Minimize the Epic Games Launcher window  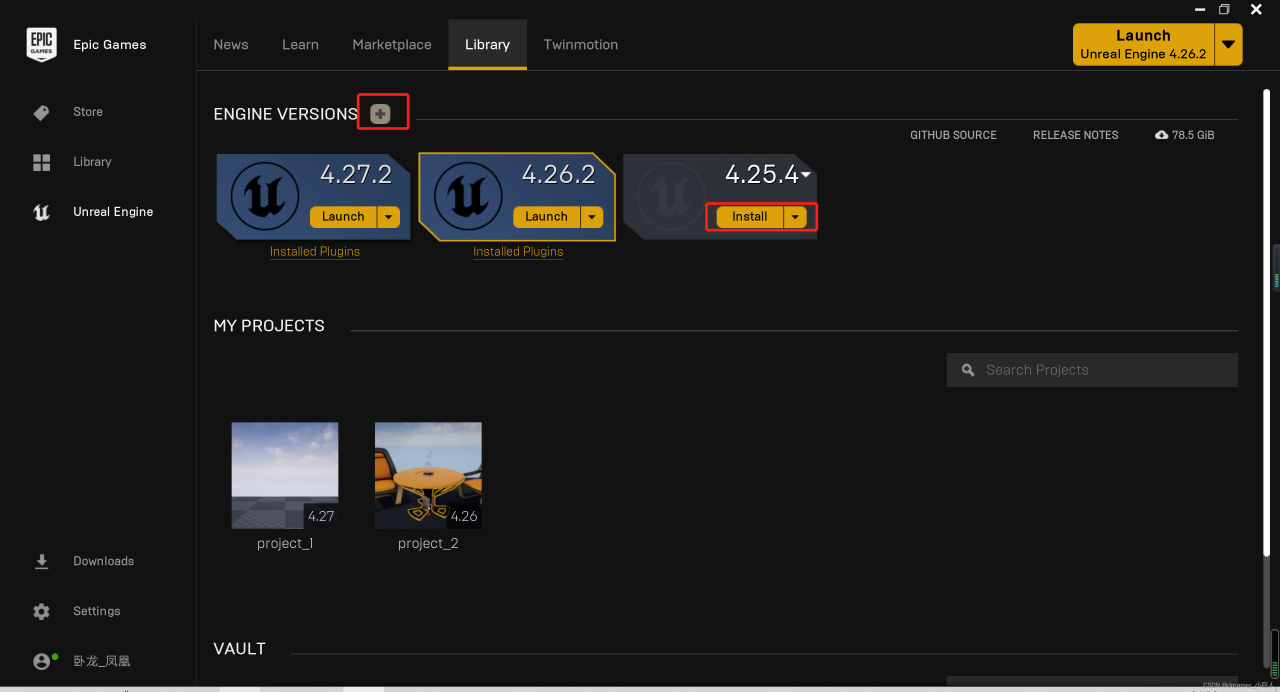coord(1200,9)
